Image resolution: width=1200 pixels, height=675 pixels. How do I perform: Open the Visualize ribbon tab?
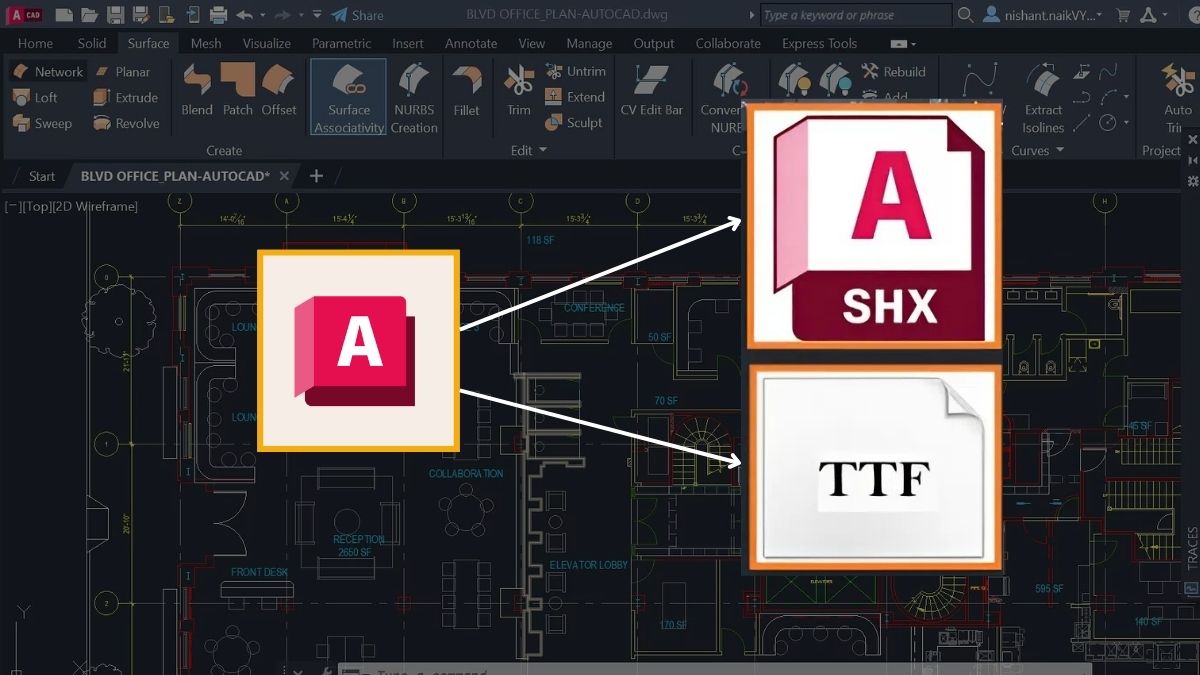tap(267, 43)
